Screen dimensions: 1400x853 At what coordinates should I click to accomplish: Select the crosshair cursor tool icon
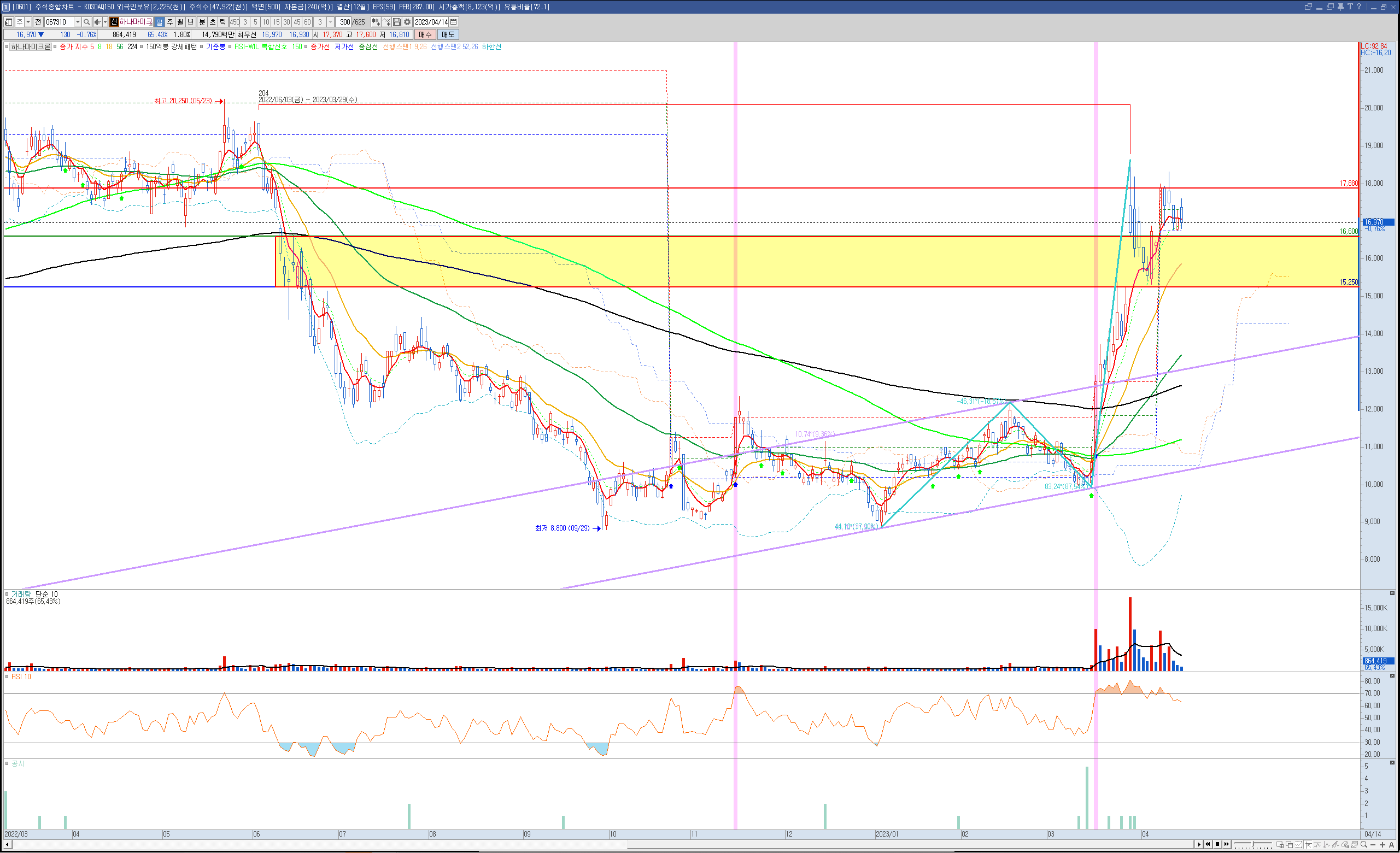pos(1308,844)
